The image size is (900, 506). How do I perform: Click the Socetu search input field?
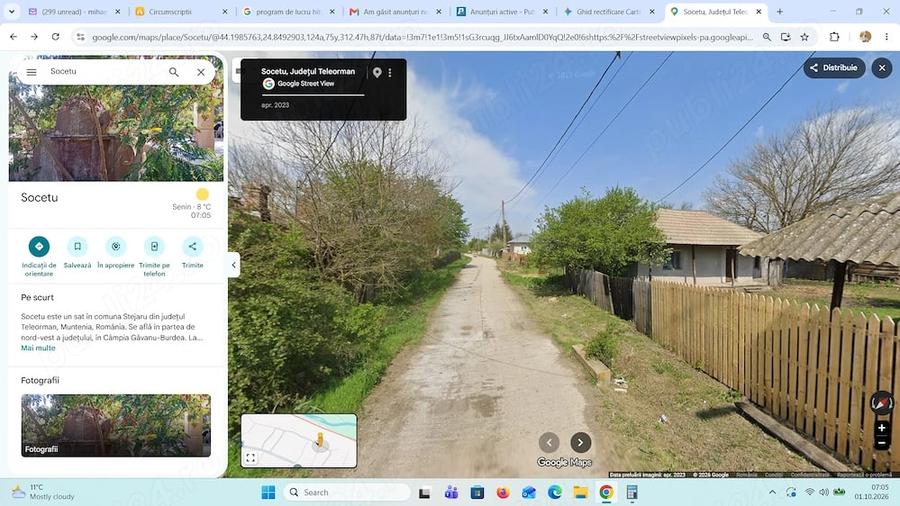[106, 71]
